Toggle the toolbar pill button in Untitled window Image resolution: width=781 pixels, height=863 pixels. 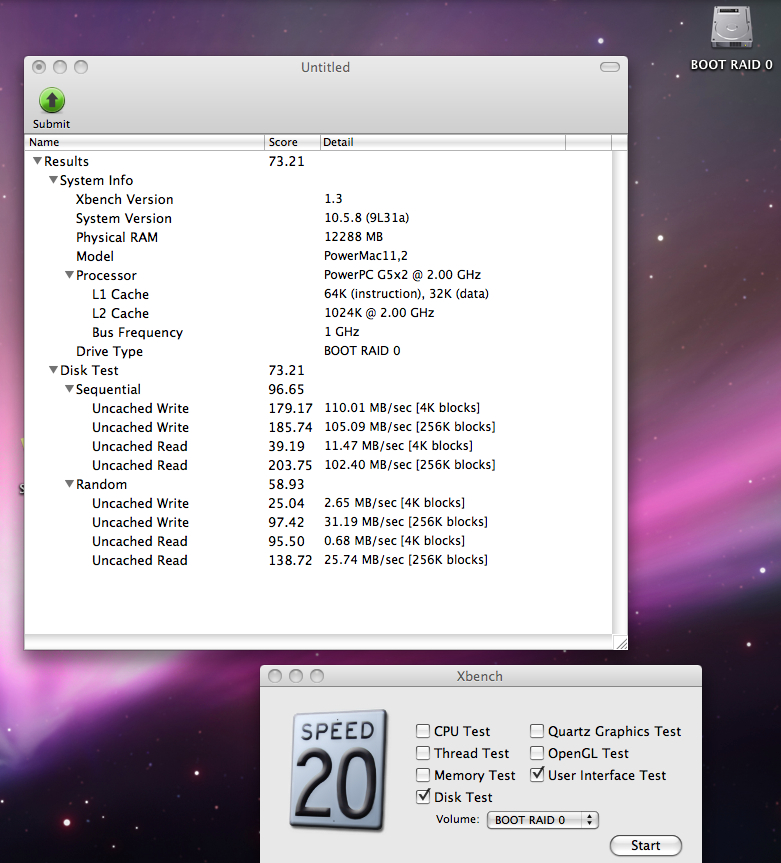pyautogui.click(x=609, y=67)
